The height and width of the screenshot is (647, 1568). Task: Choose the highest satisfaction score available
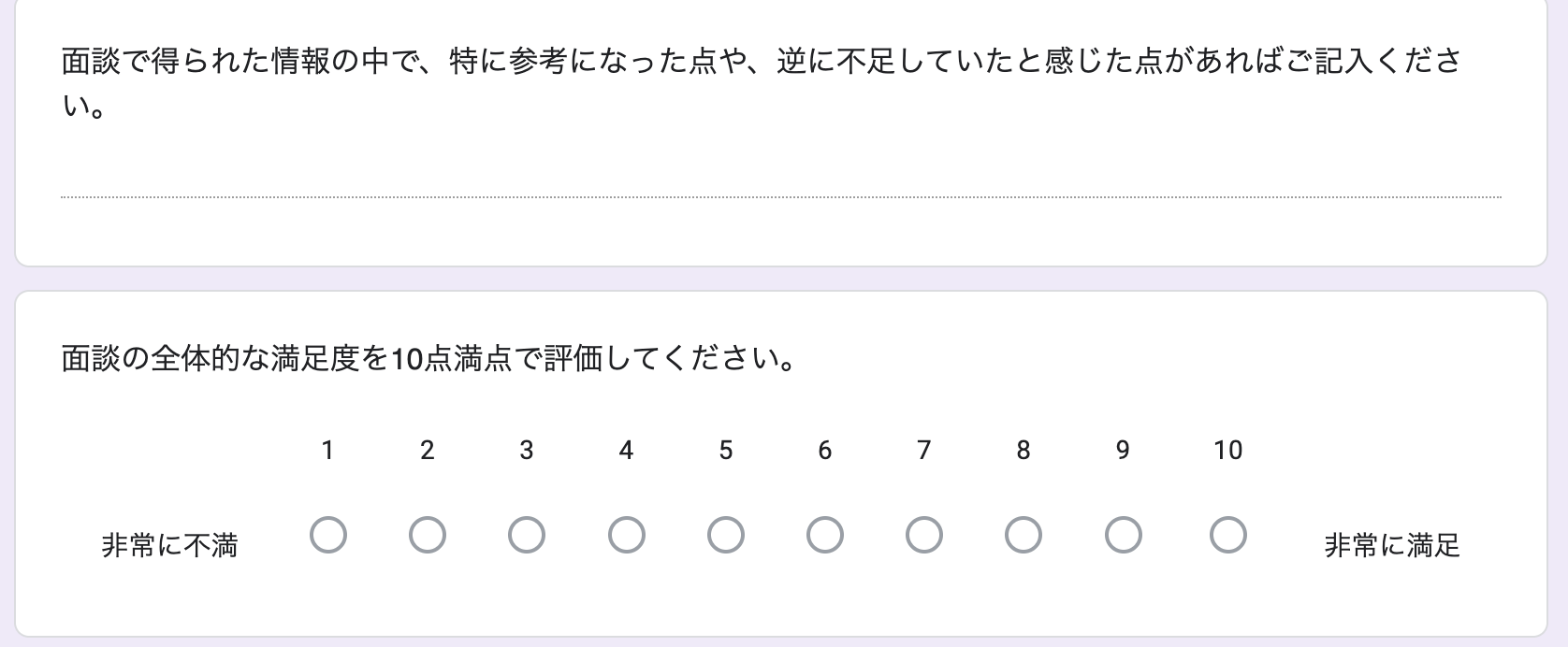pyautogui.click(x=1227, y=536)
